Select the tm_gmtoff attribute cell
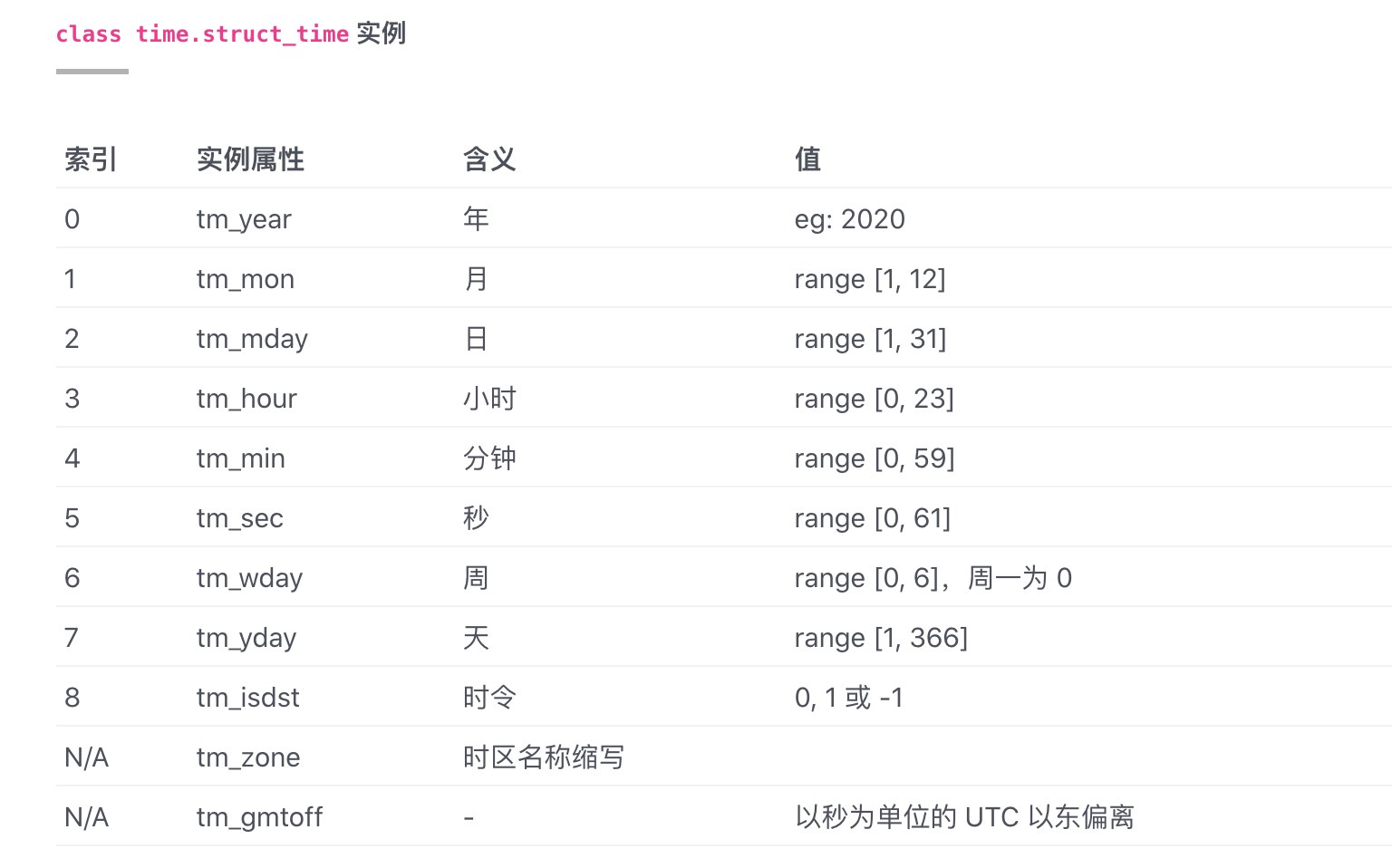This screenshot has width=1392, height=868. 259,817
